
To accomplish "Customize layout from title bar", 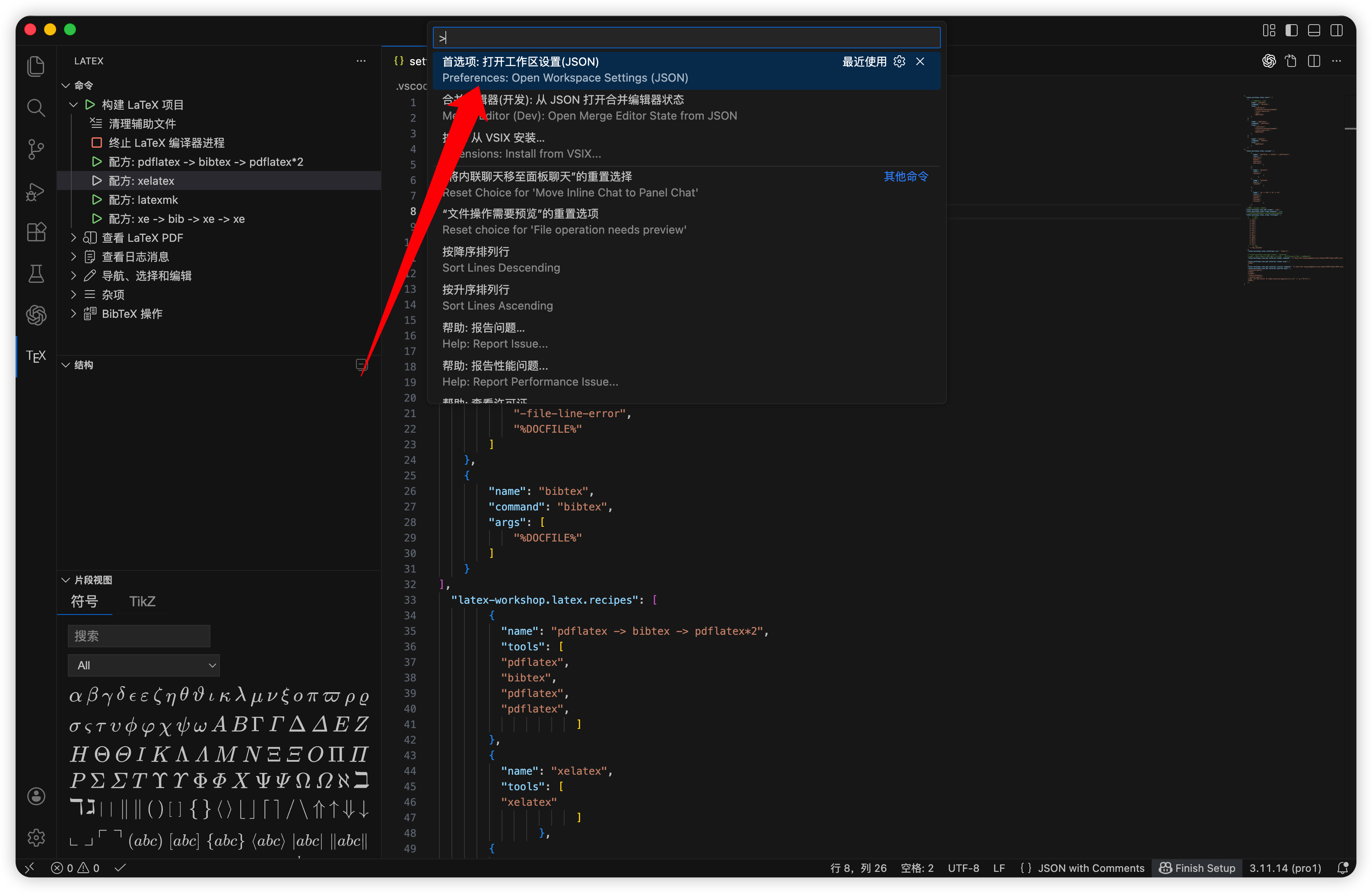I will 1269,30.
